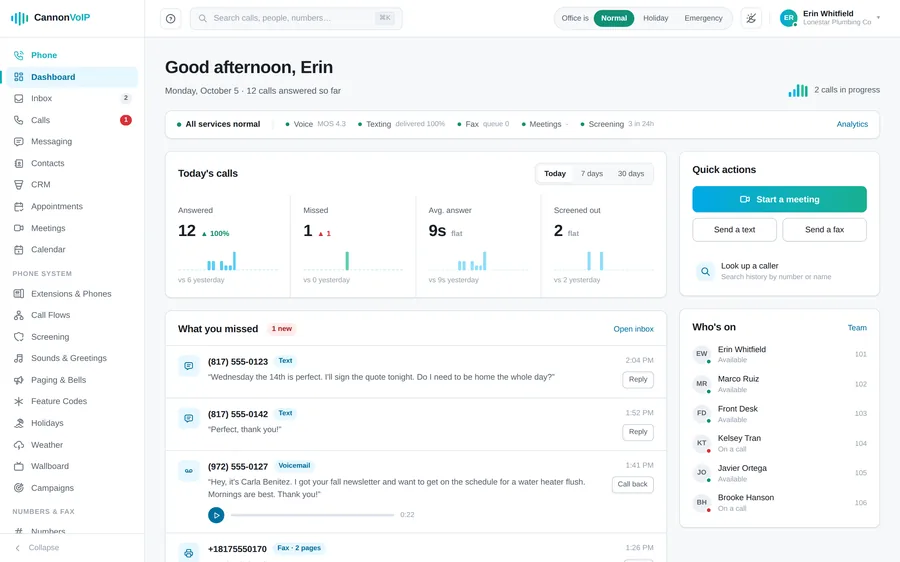Click the 1 new badge
The height and width of the screenshot is (562, 900).
(x=281, y=329)
